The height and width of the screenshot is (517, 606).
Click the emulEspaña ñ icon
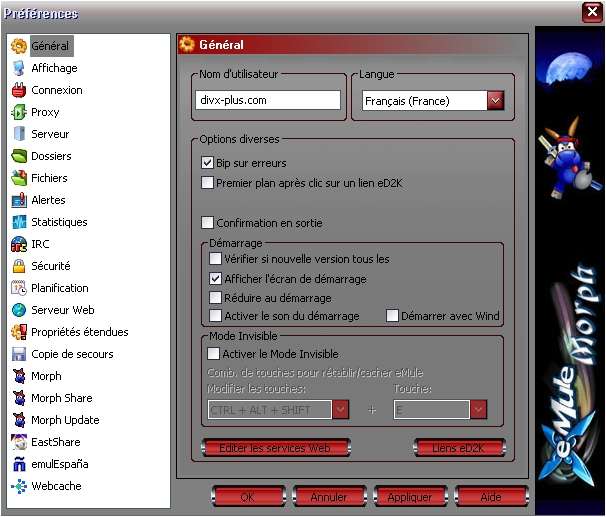click(x=19, y=464)
